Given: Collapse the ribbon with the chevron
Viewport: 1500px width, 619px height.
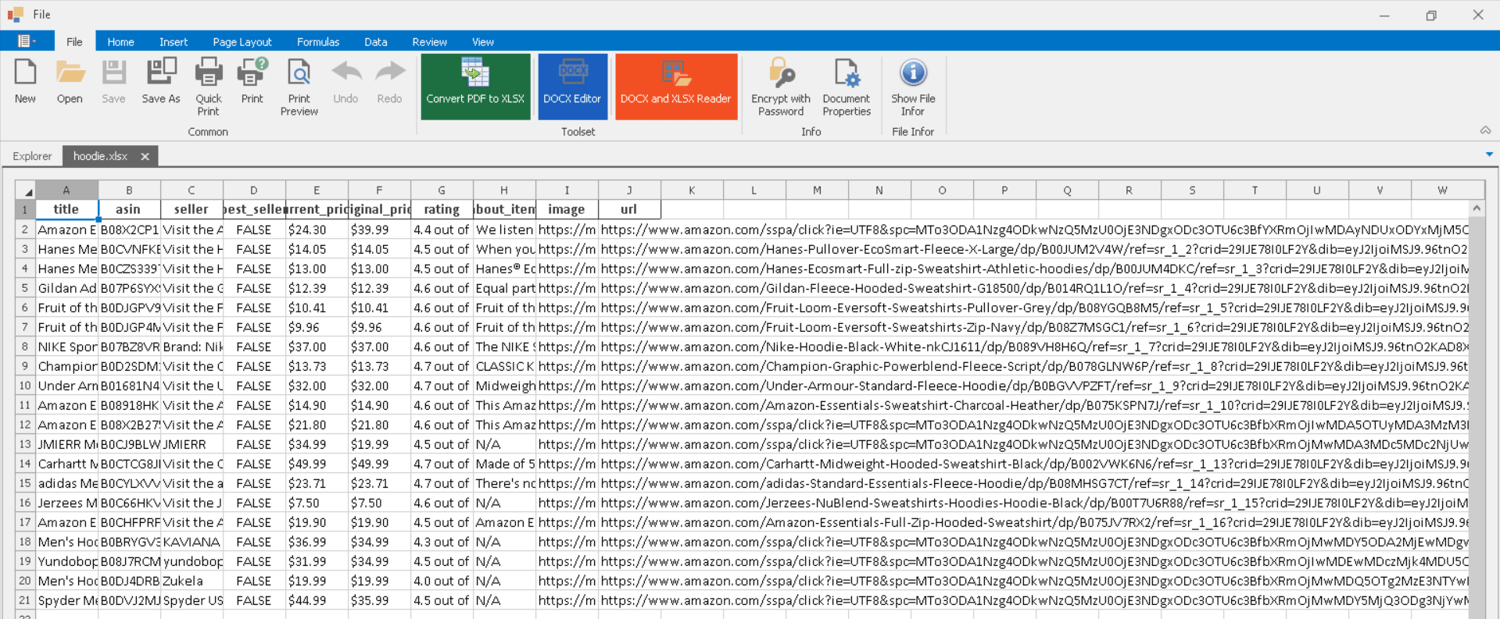Looking at the screenshot, I should (x=1485, y=130).
